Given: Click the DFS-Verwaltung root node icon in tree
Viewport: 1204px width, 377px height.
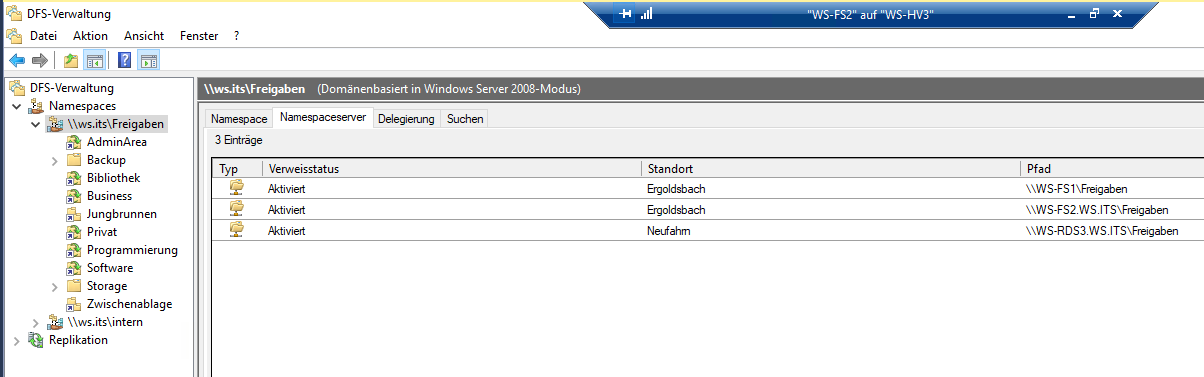Looking at the screenshot, I should coord(17,87).
